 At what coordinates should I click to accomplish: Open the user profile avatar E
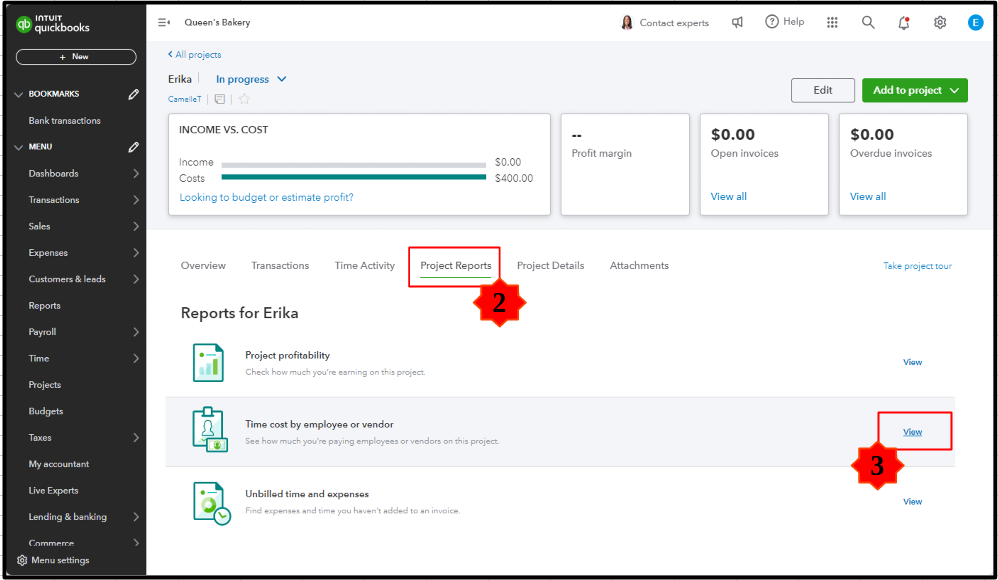975,22
